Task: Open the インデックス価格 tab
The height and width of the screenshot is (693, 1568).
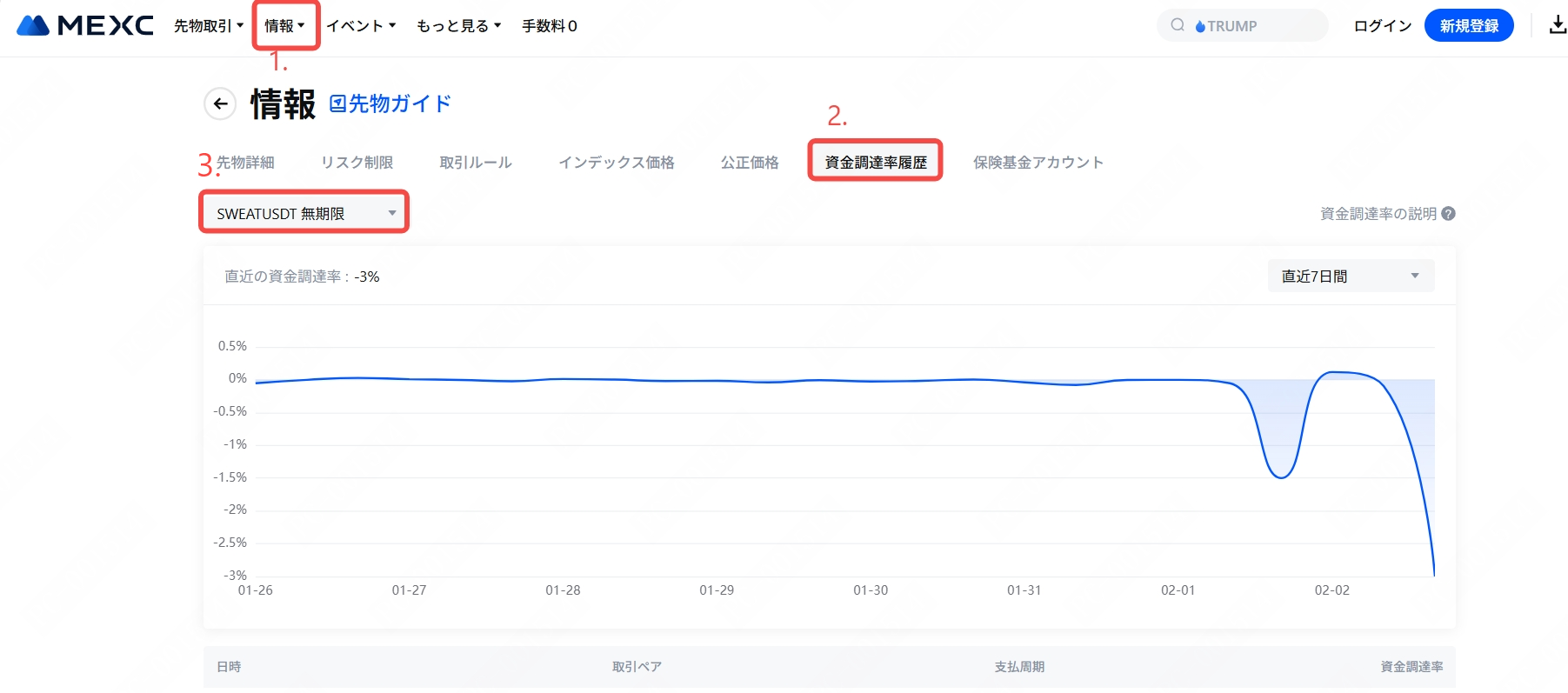Action: coord(616,163)
